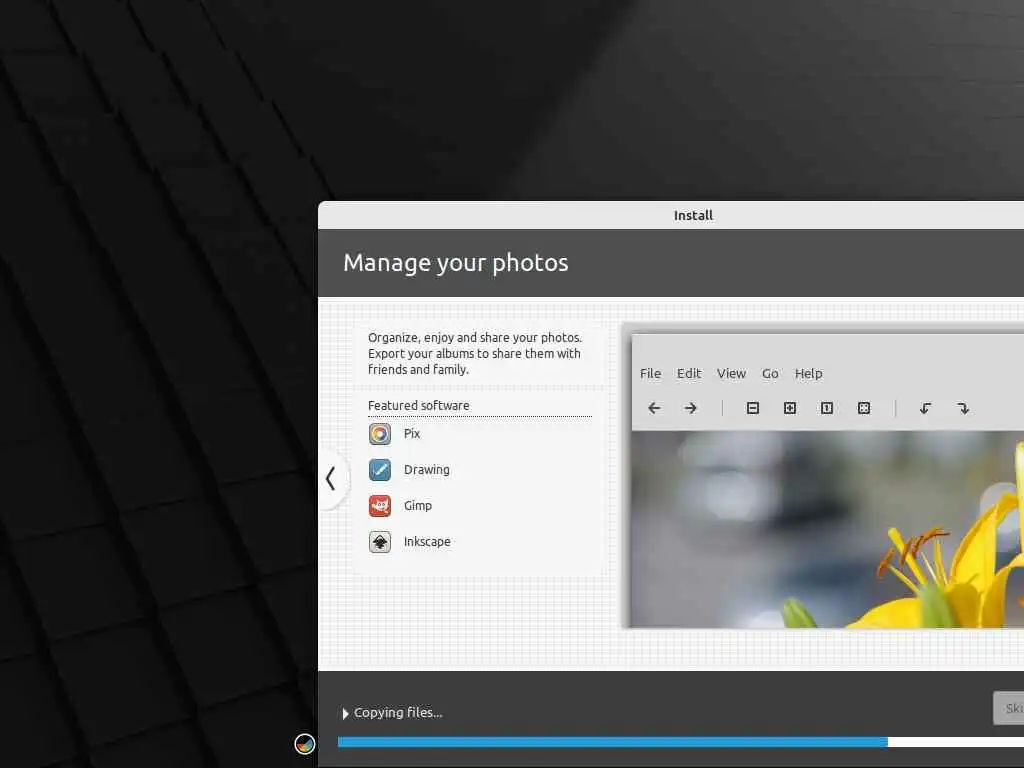Click the Drawing application icon
The width and height of the screenshot is (1024, 768).
(379, 470)
